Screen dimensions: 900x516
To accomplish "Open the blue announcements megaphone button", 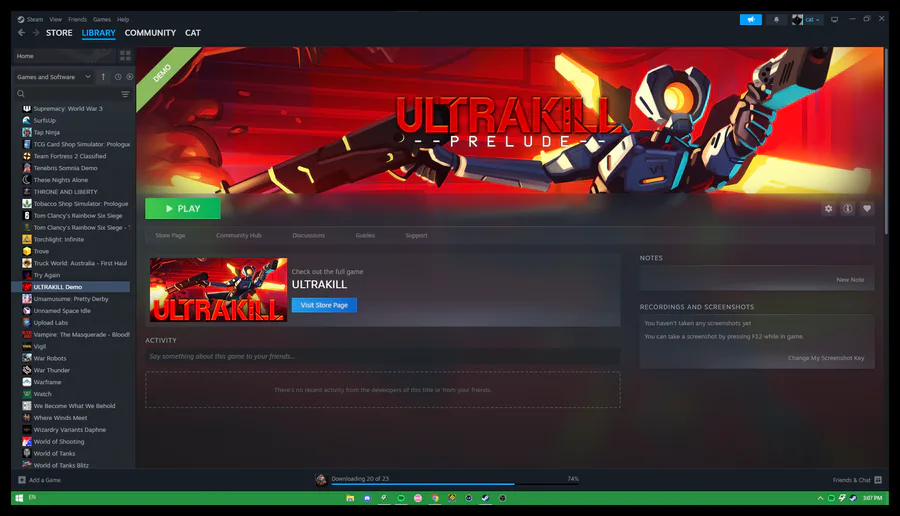I will tap(750, 20).
